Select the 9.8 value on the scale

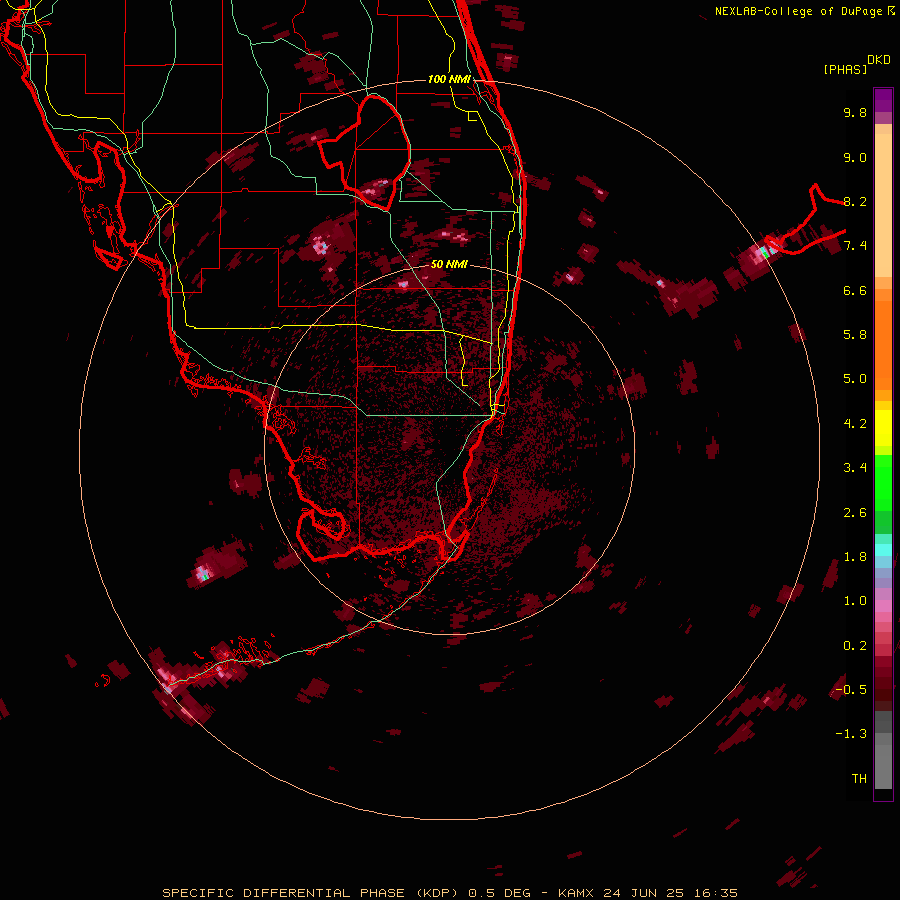click(855, 112)
